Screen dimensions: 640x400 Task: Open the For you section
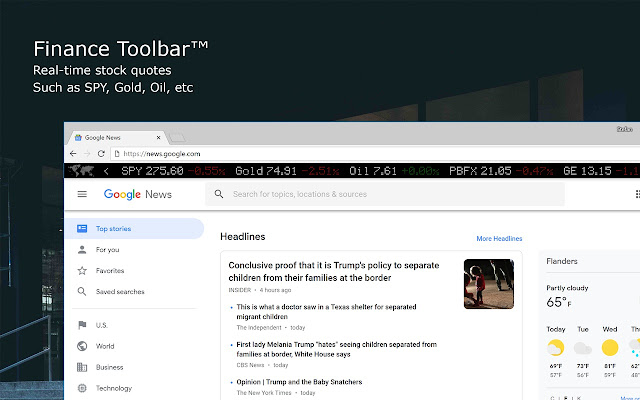tap(107, 250)
